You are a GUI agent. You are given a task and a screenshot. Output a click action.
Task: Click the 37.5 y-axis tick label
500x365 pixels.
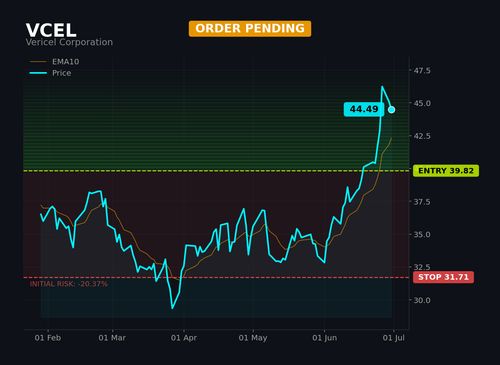(x=422, y=202)
